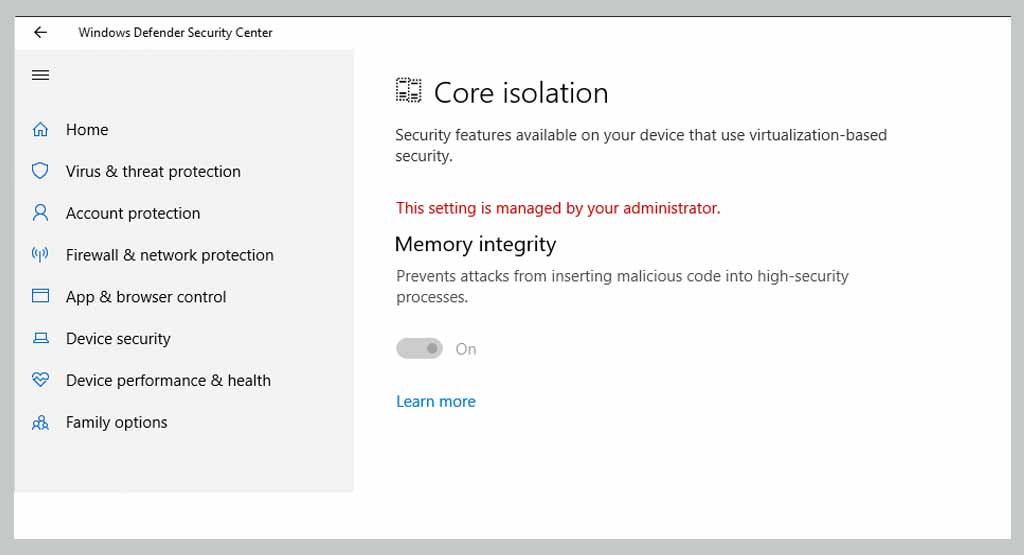The height and width of the screenshot is (555, 1024).
Task: Click the 'Security features available on your device' description
Action: pos(641,145)
